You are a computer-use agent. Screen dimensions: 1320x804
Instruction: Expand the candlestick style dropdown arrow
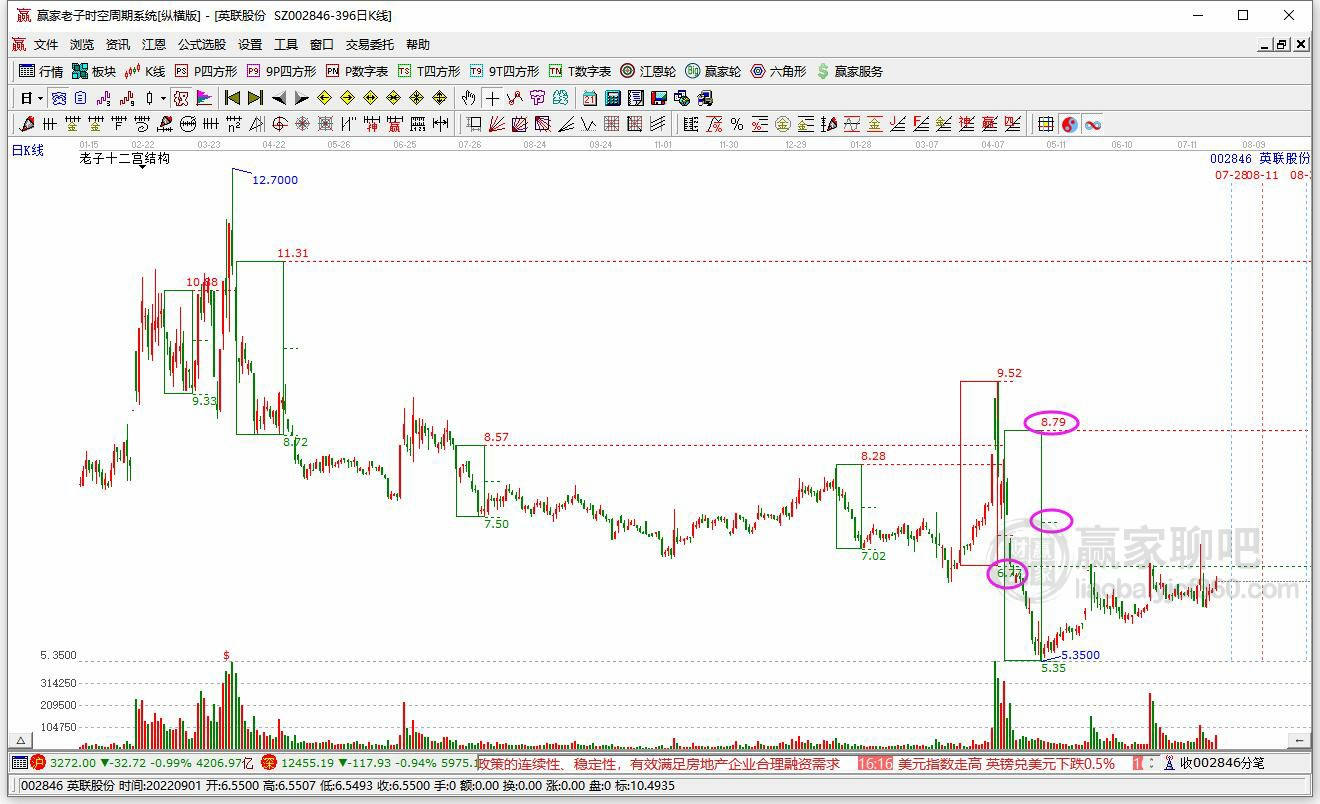[x=163, y=98]
